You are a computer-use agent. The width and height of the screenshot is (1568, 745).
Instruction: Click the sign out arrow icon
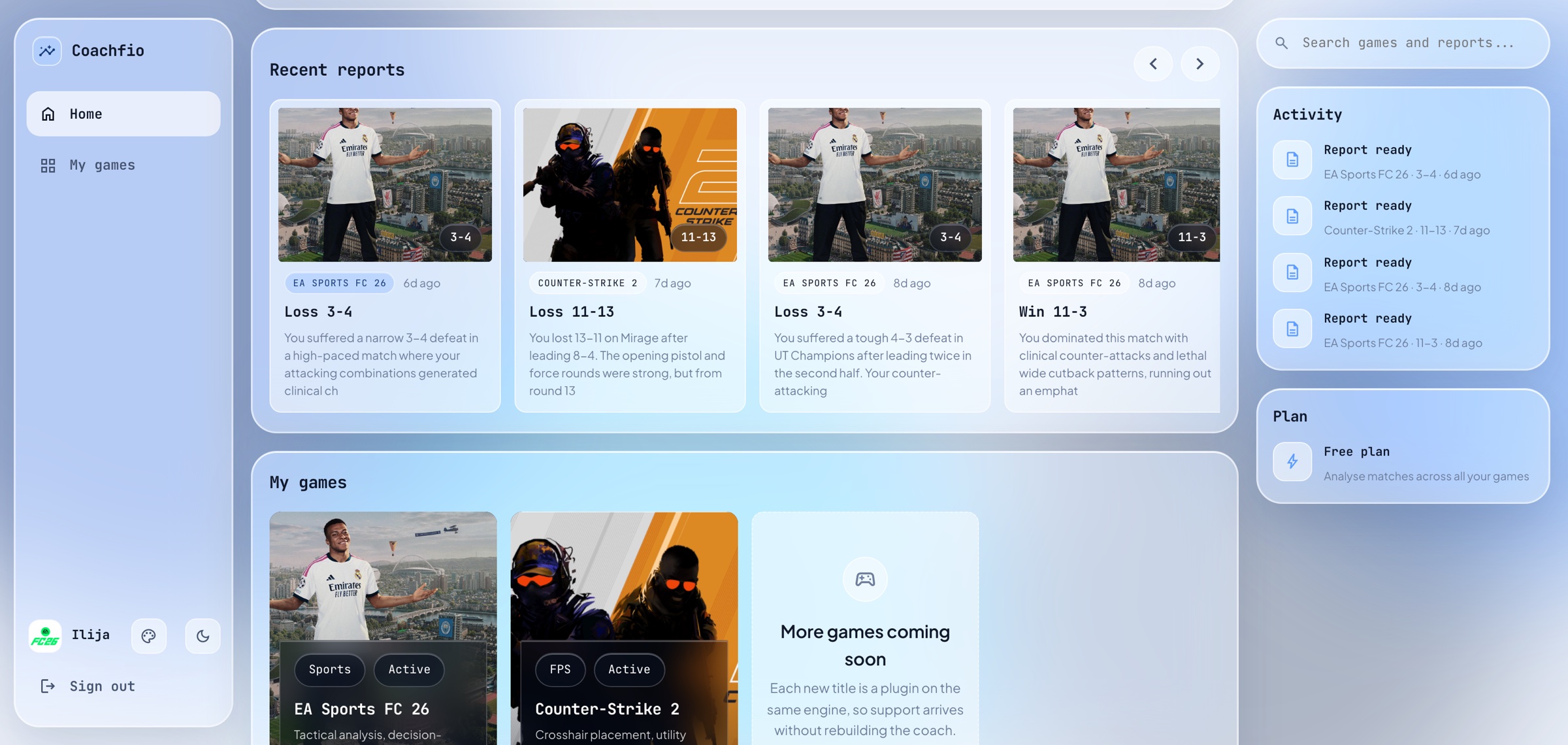[48, 686]
